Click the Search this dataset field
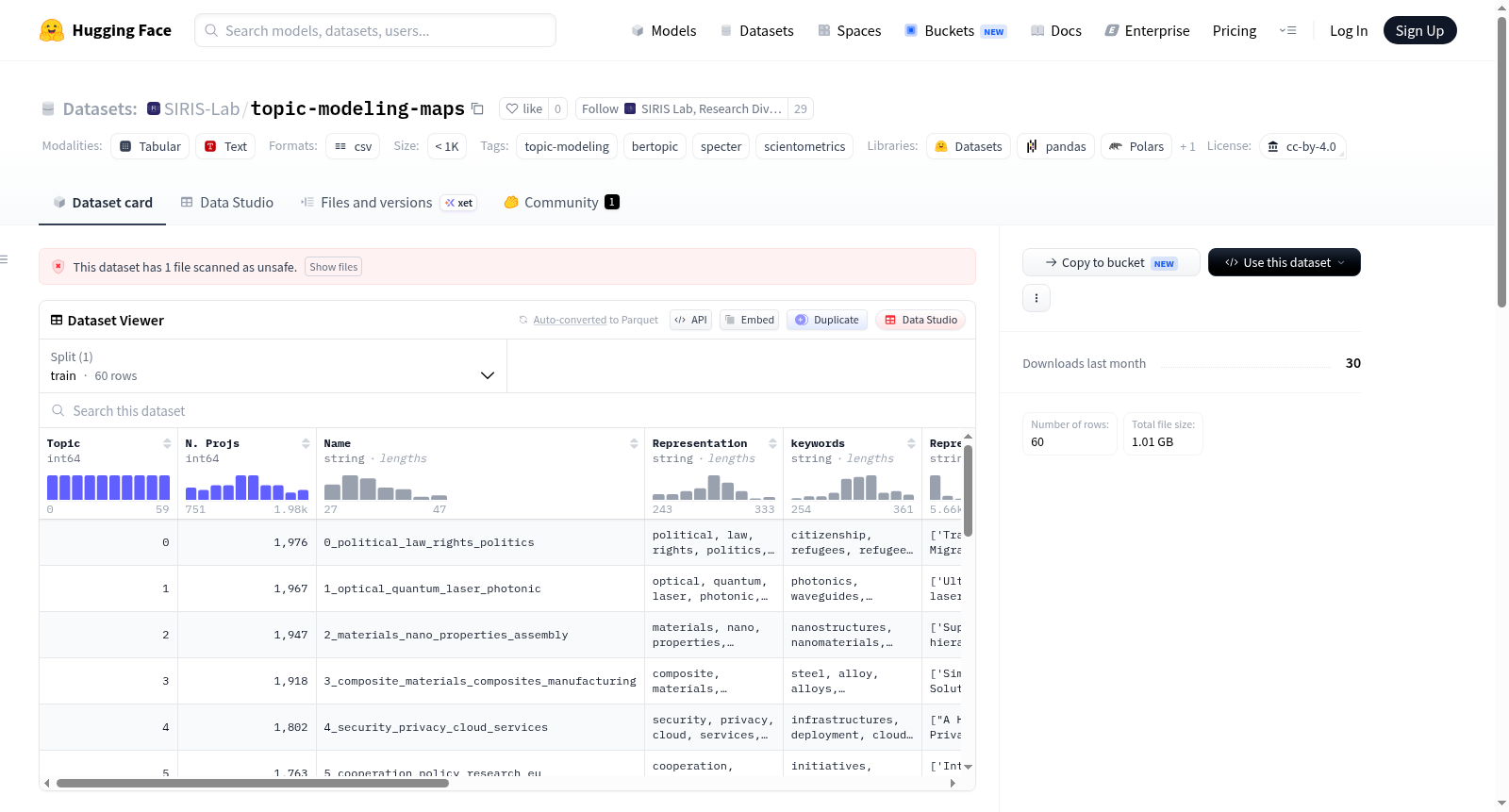1509x812 pixels. (507, 411)
